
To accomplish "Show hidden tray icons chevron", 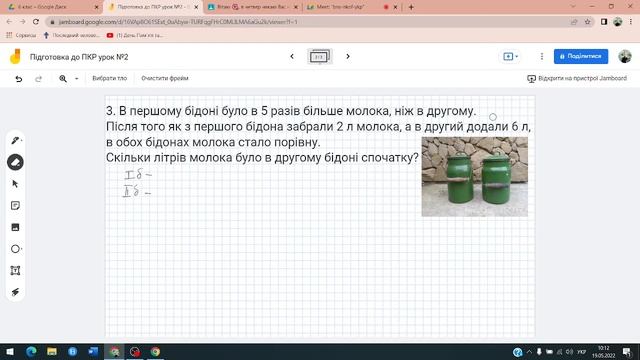I will point(529,352).
